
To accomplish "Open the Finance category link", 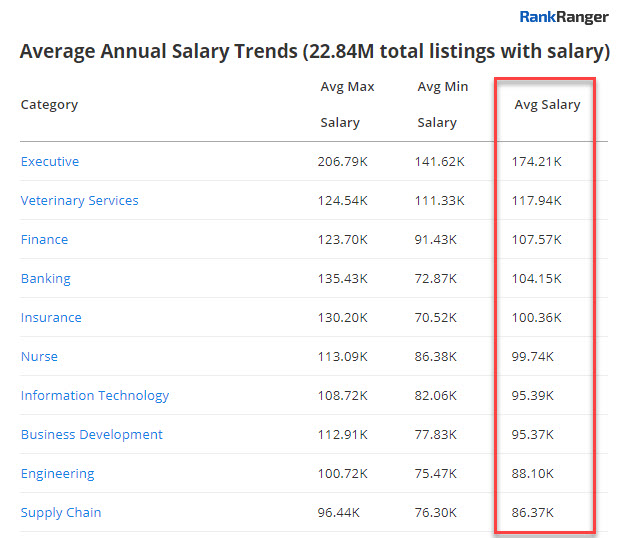I will [x=45, y=240].
